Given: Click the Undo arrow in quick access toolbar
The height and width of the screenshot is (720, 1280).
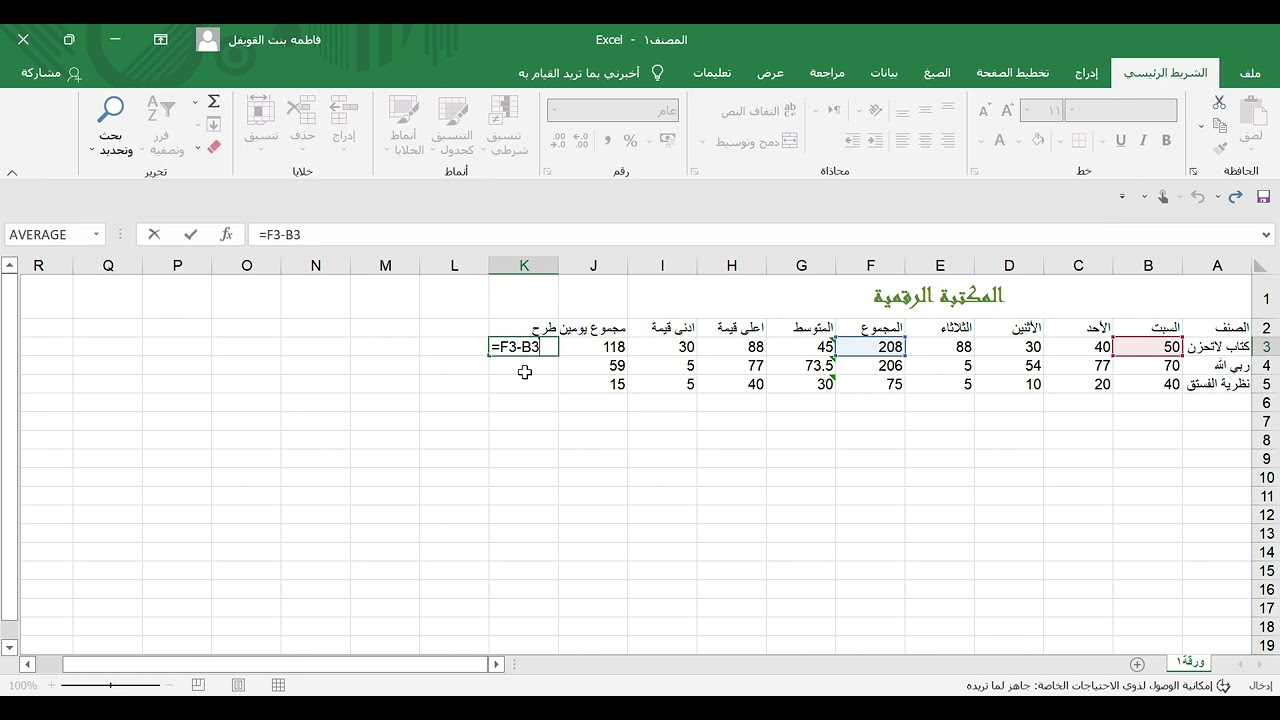Looking at the screenshot, I should 1198,197.
